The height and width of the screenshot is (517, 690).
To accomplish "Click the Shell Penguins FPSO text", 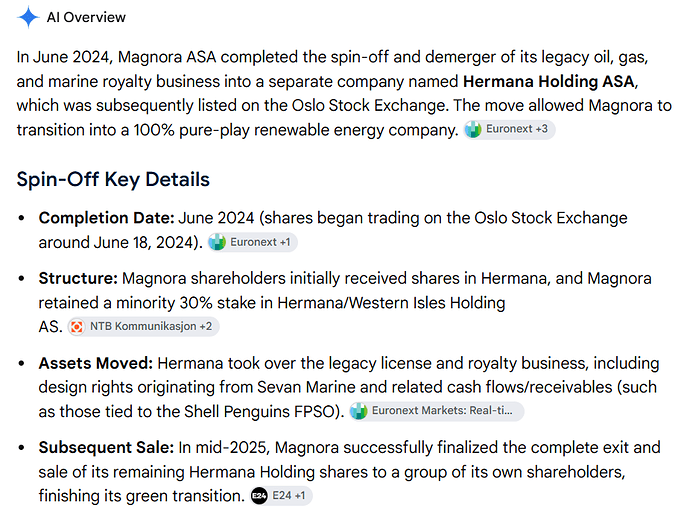I will tap(260, 411).
